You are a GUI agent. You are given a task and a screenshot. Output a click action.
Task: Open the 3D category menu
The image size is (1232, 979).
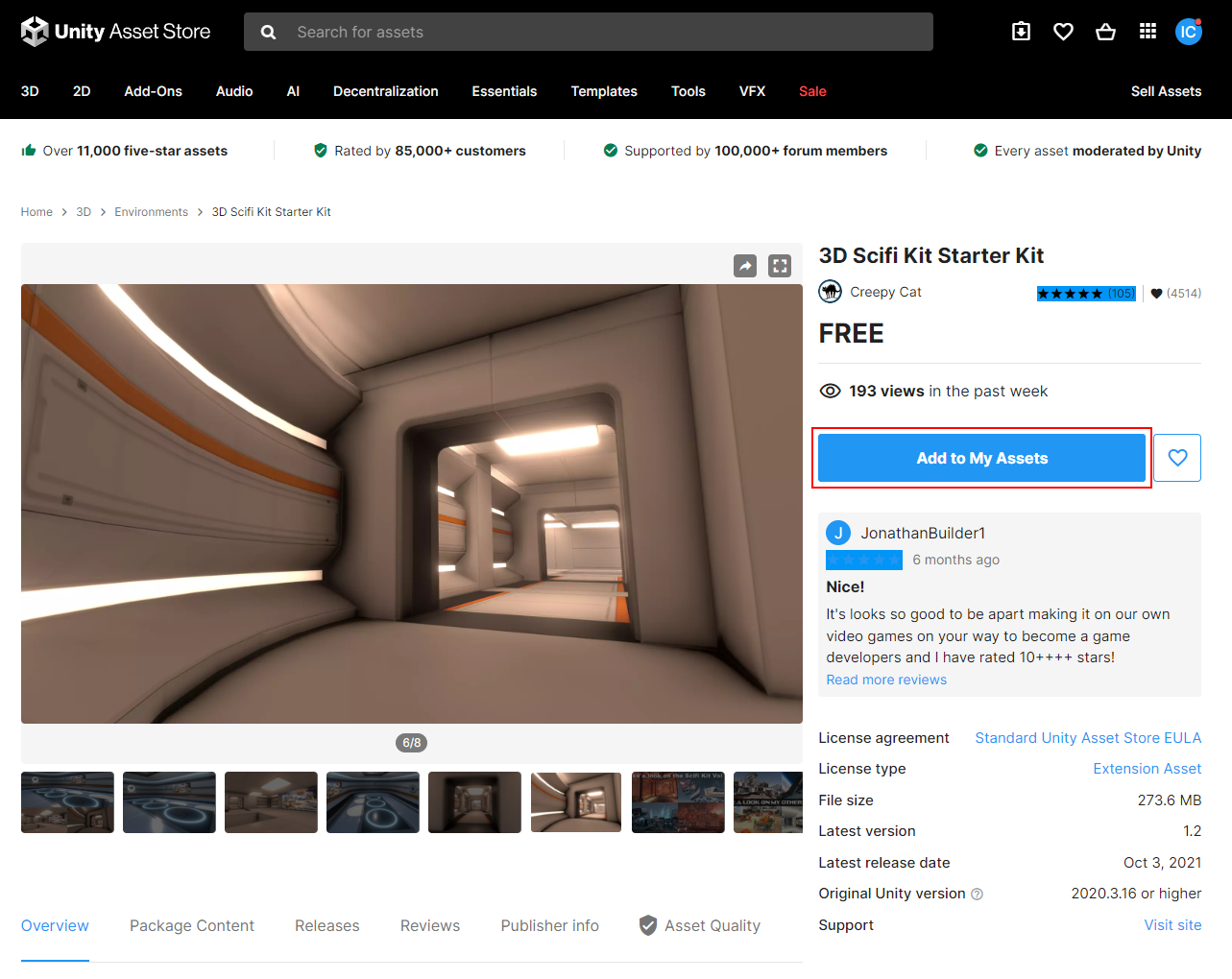pos(30,91)
